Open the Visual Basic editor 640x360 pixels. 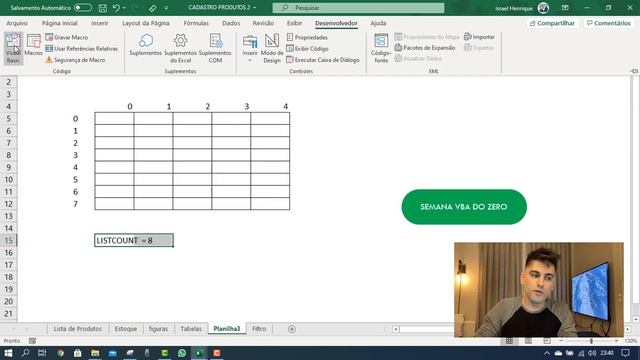point(13,48)
